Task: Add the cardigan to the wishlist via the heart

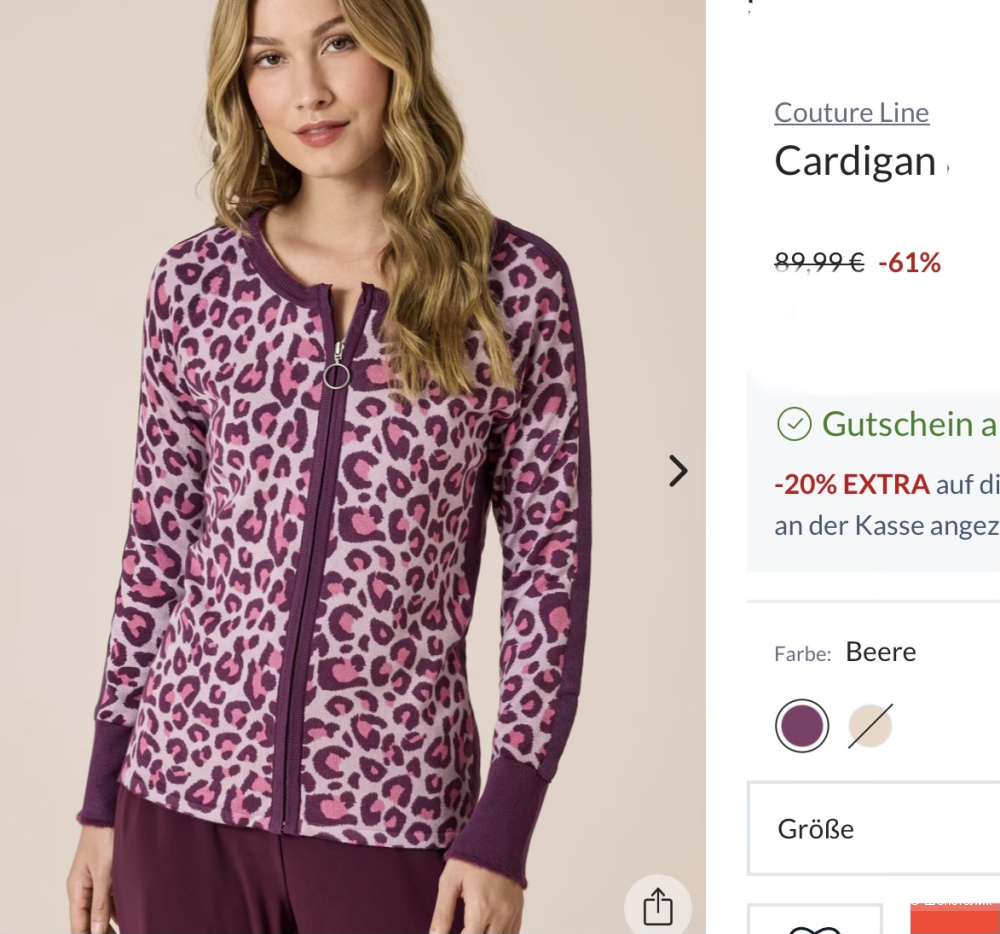Action: coord(814,925)
